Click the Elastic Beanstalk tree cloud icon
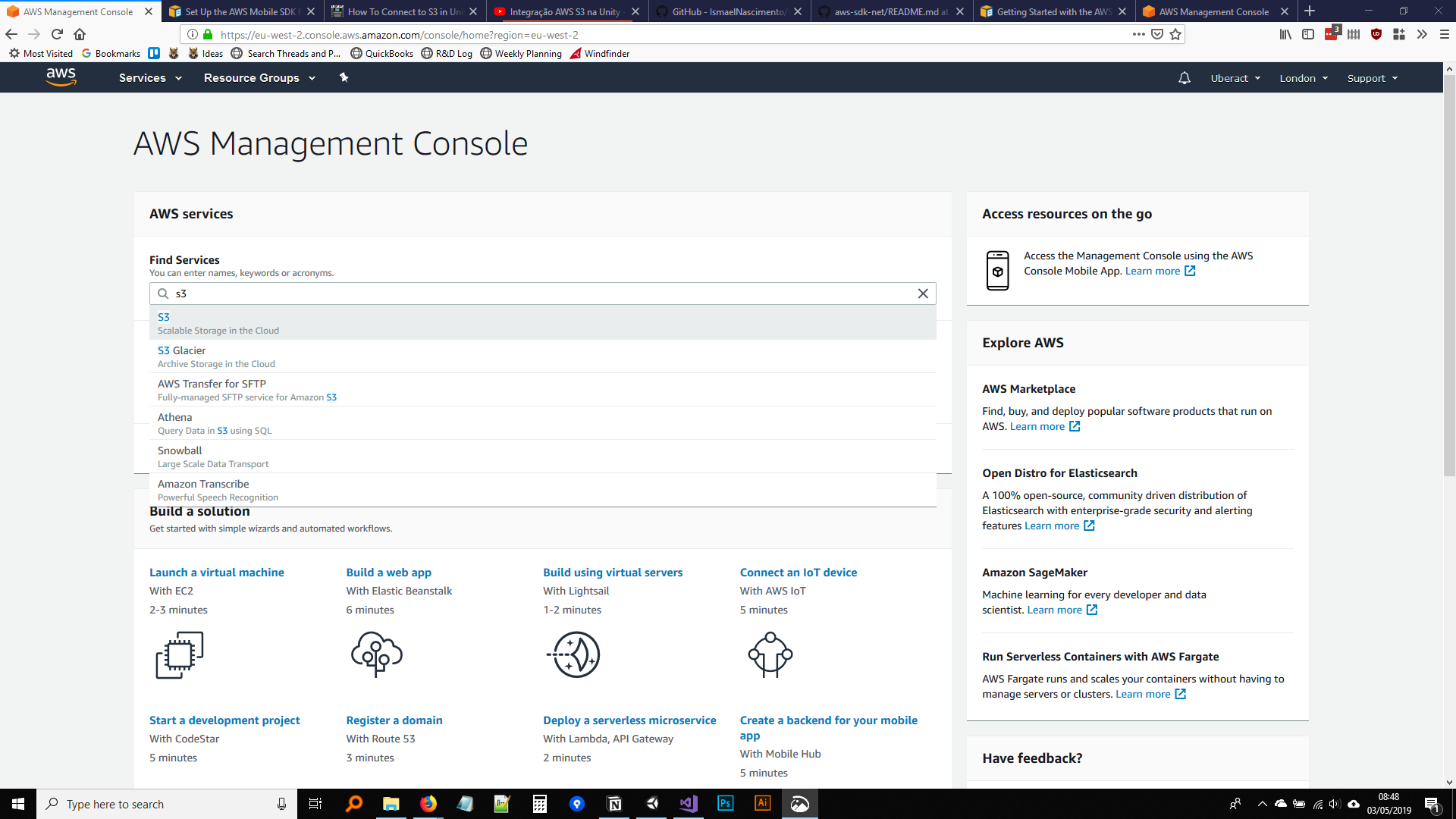Viewport: 1456px width, 819px height. click(376, 654)
